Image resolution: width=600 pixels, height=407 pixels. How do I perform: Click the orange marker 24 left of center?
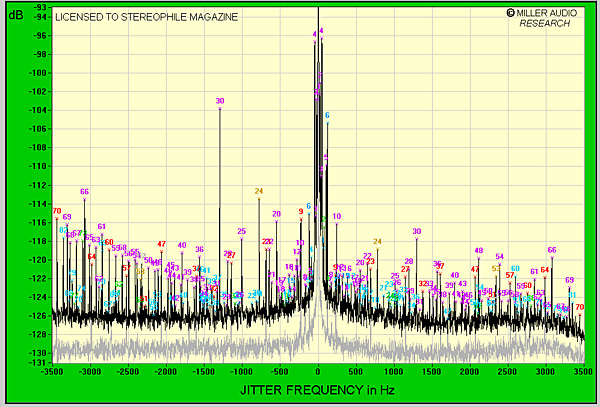259,191
